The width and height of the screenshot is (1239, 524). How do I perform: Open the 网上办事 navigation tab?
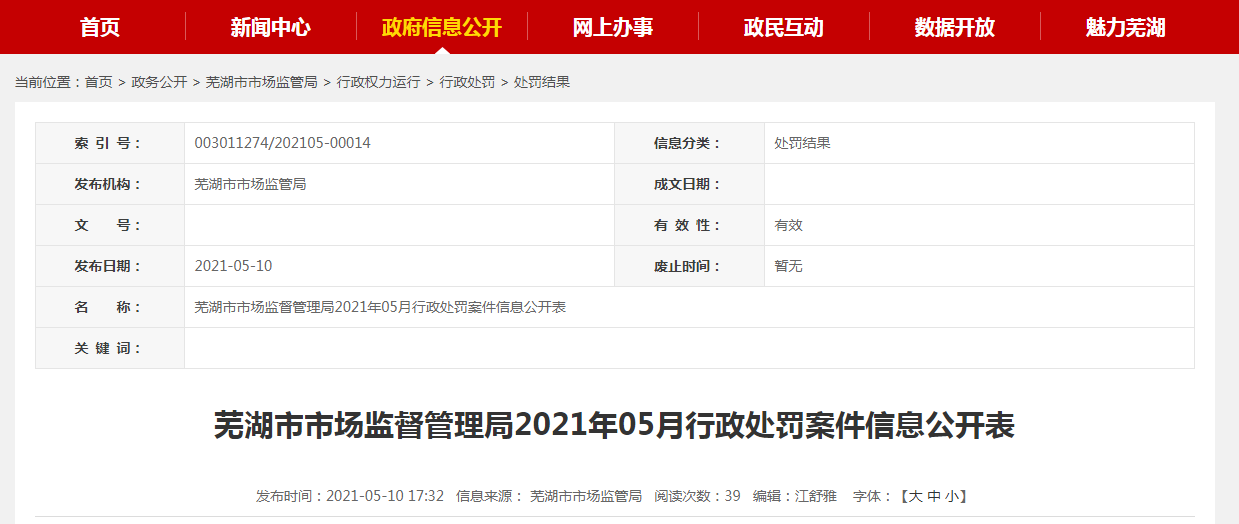pyautogui.click(x=613, y=27)
